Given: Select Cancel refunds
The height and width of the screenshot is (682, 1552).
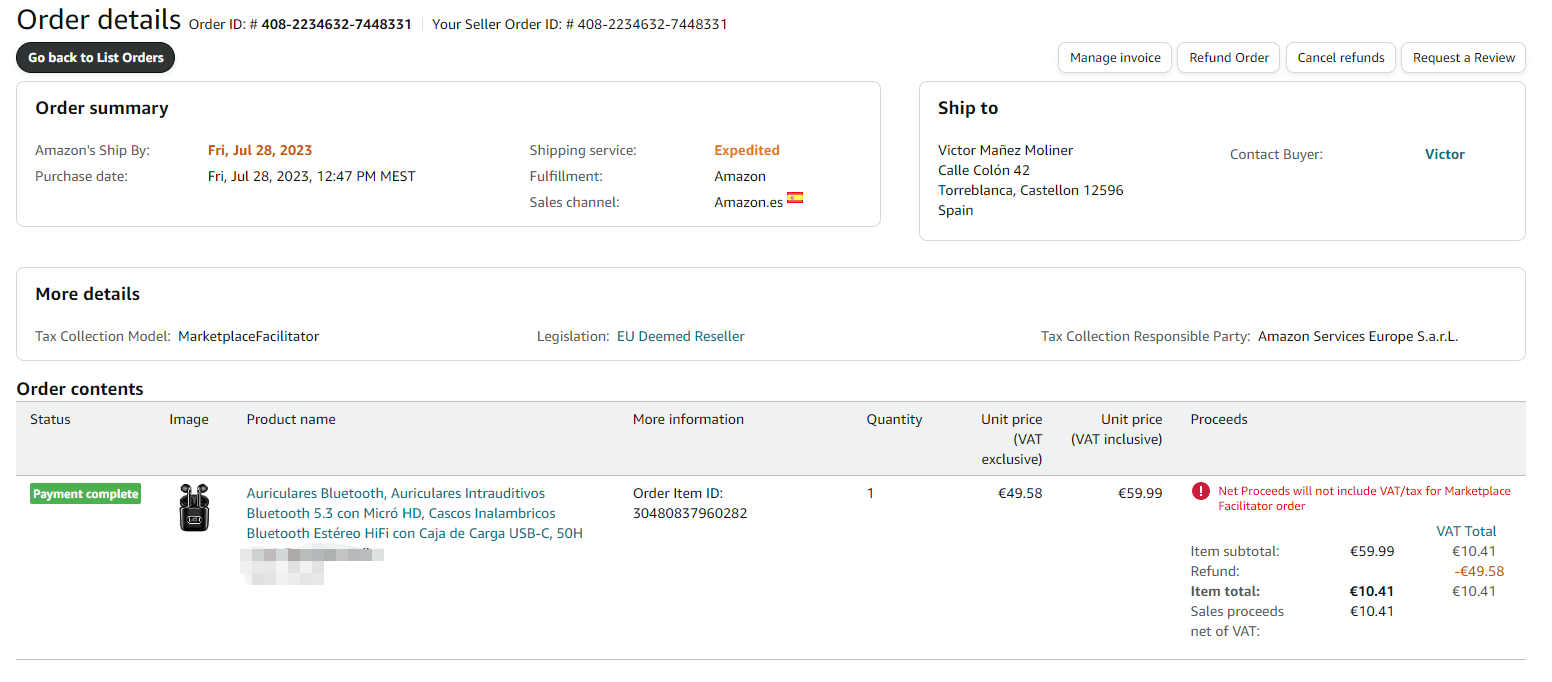Looking at the screenshot, I should pos(1340,58).
